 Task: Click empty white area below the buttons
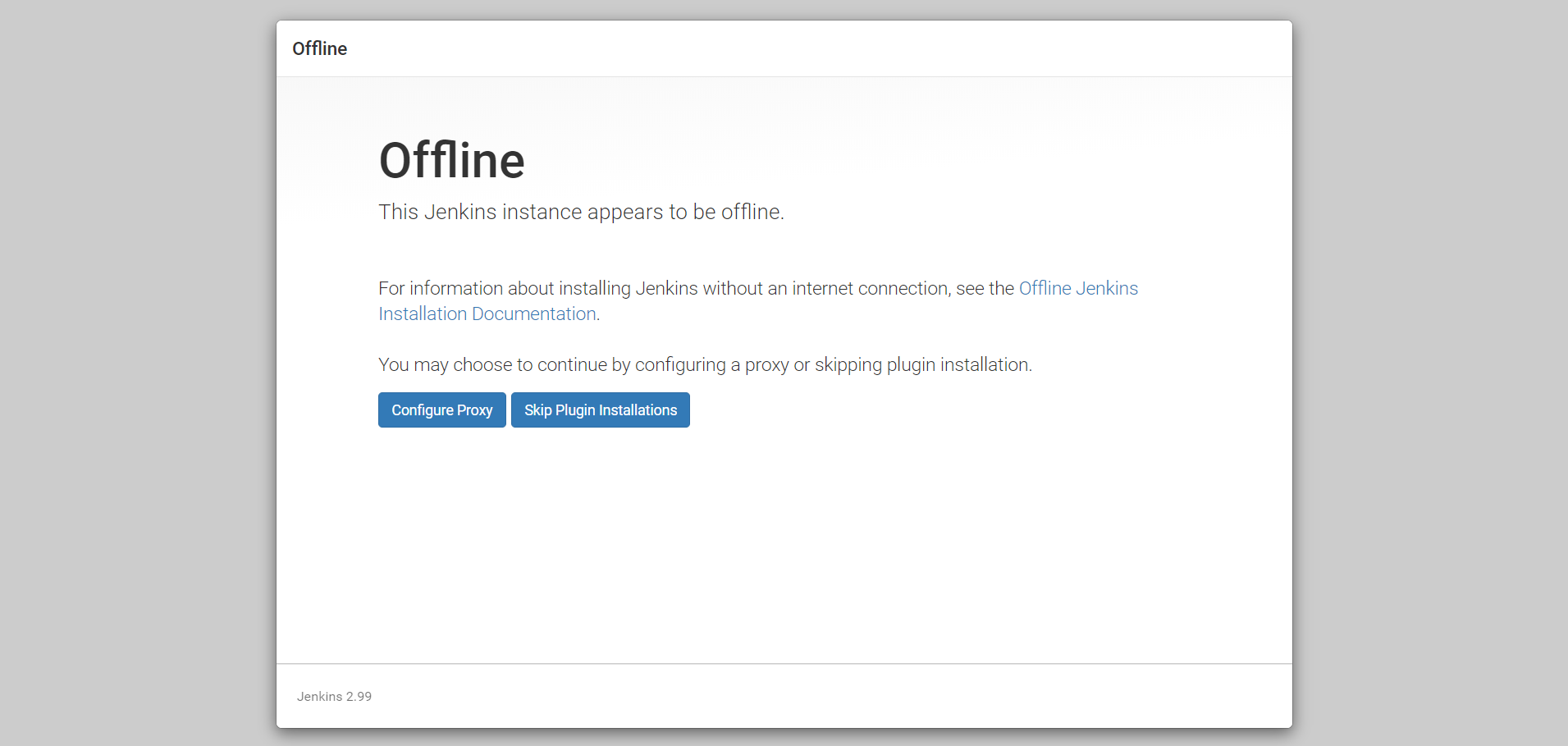(x=784, y=542)
